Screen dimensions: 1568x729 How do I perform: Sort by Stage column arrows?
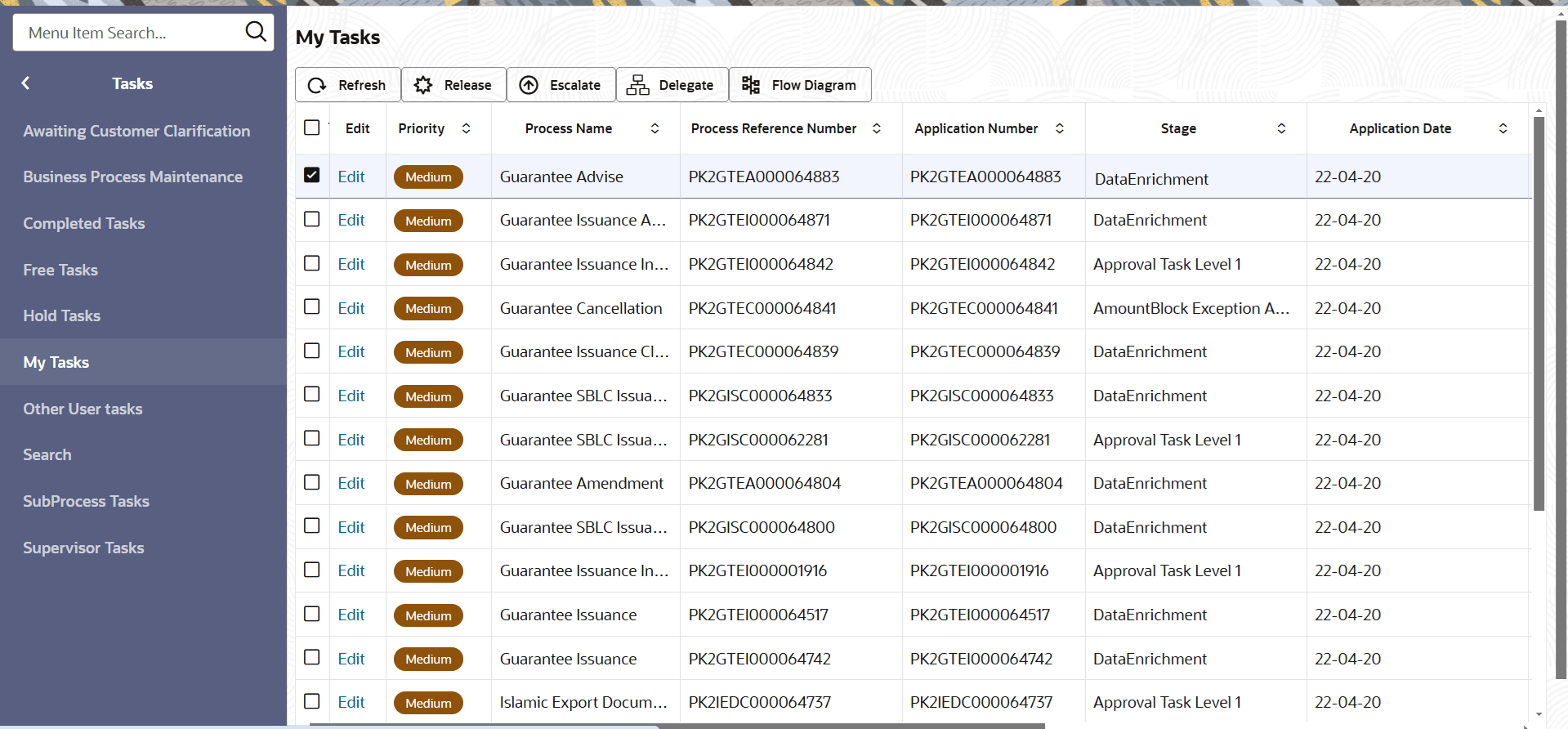(x=1281, y=128)
